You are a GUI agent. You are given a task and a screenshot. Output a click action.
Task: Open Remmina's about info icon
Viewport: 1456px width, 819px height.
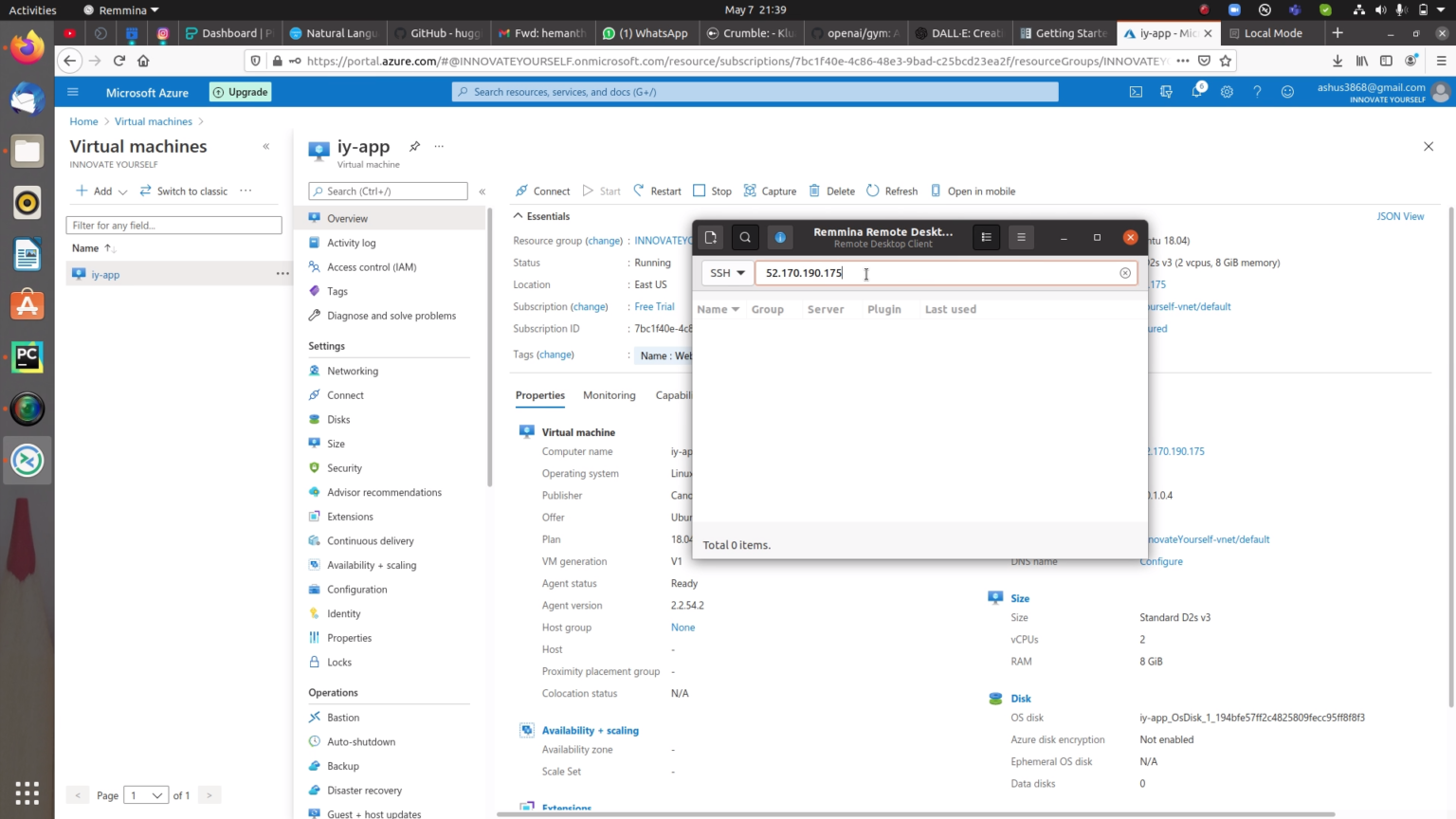click(x=780, y=237)
